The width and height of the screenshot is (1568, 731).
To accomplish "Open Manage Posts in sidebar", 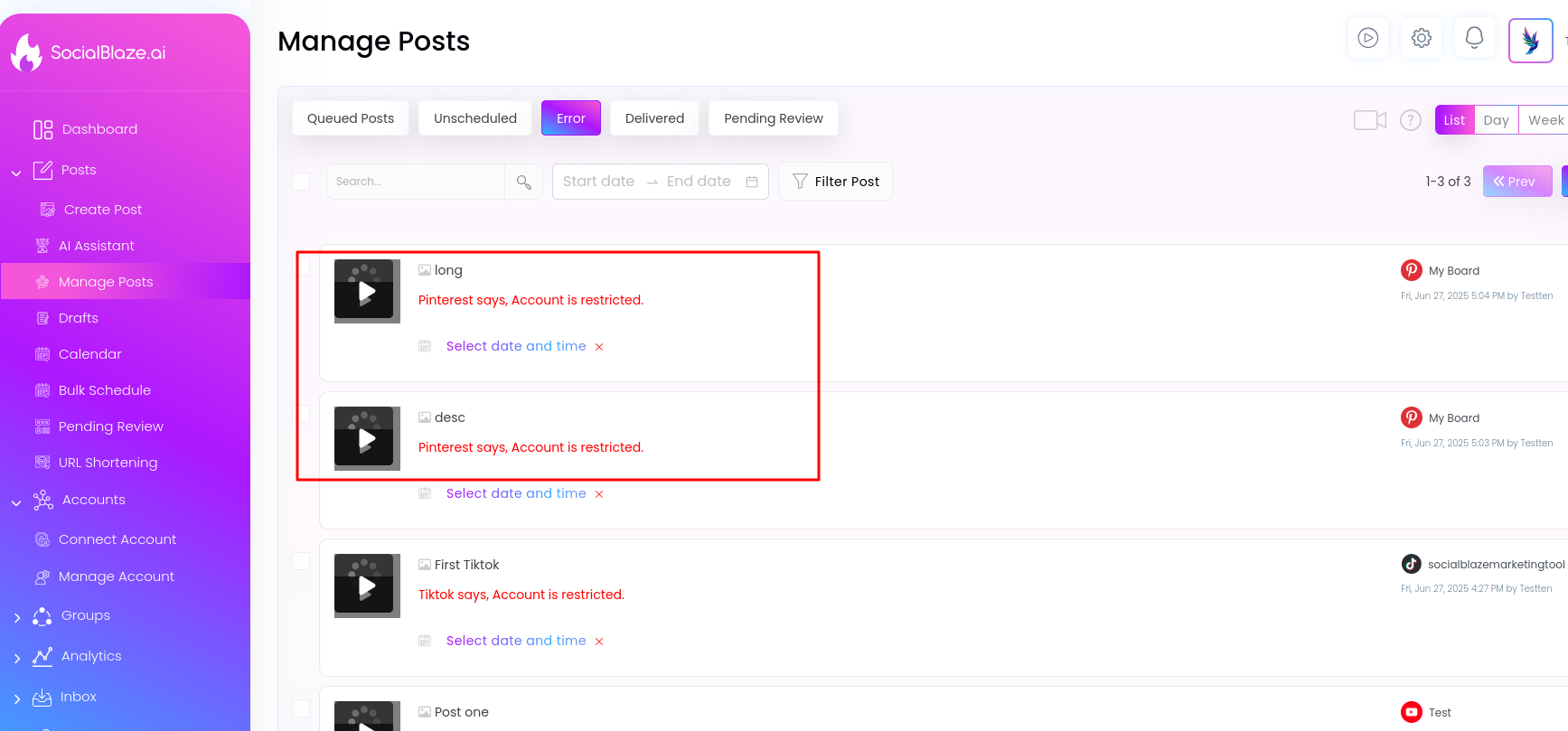I will click(126, 282).
